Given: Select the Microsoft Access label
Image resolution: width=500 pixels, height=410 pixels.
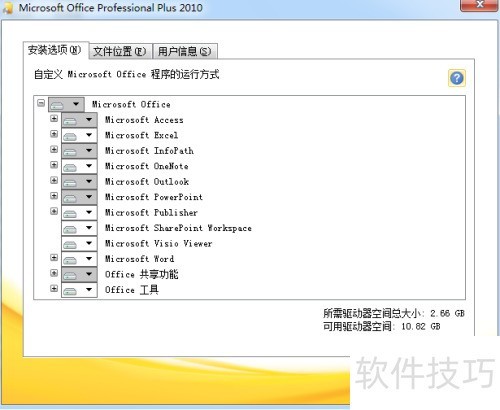Looking at the screenshot, I should [144, 120].
